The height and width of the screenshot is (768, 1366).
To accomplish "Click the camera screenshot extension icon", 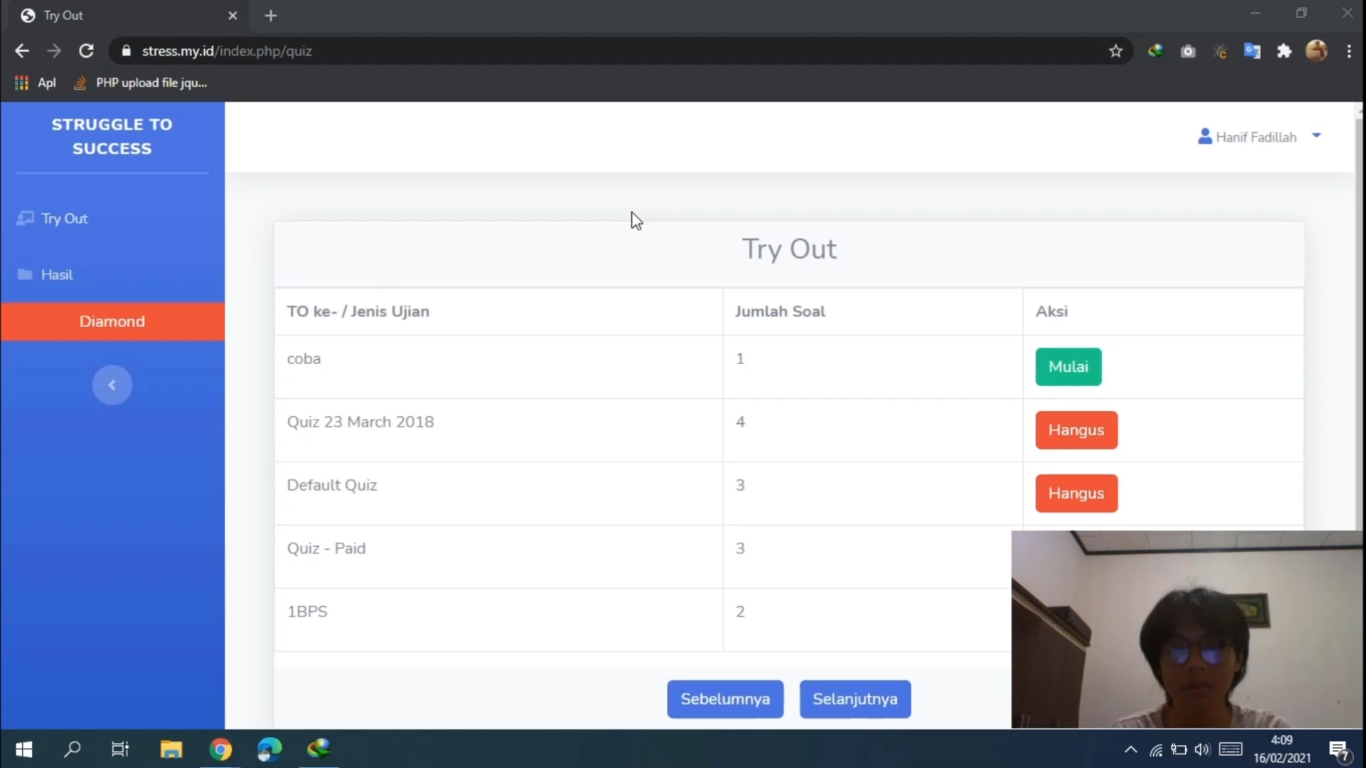I will coord(1188,51).
